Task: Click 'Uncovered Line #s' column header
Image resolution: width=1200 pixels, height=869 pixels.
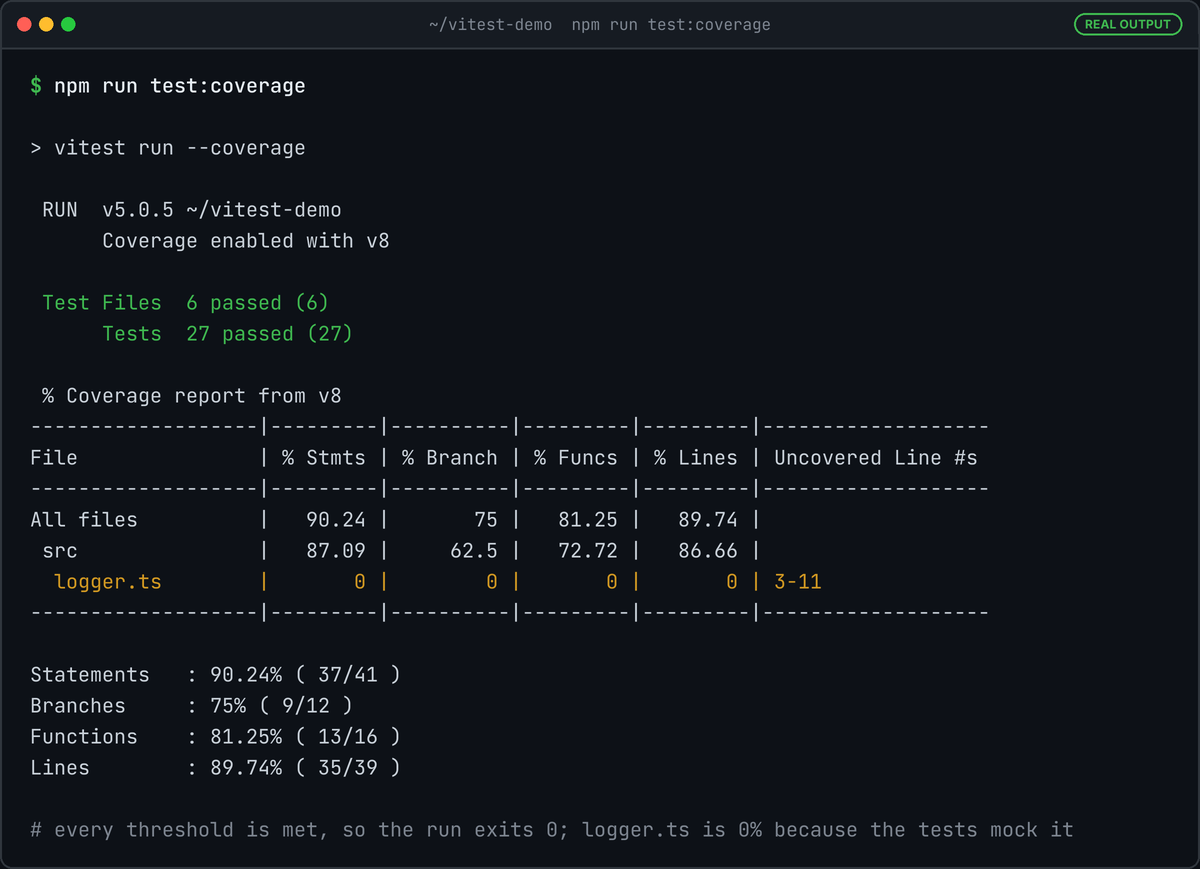Action: [x=875, y=458]
